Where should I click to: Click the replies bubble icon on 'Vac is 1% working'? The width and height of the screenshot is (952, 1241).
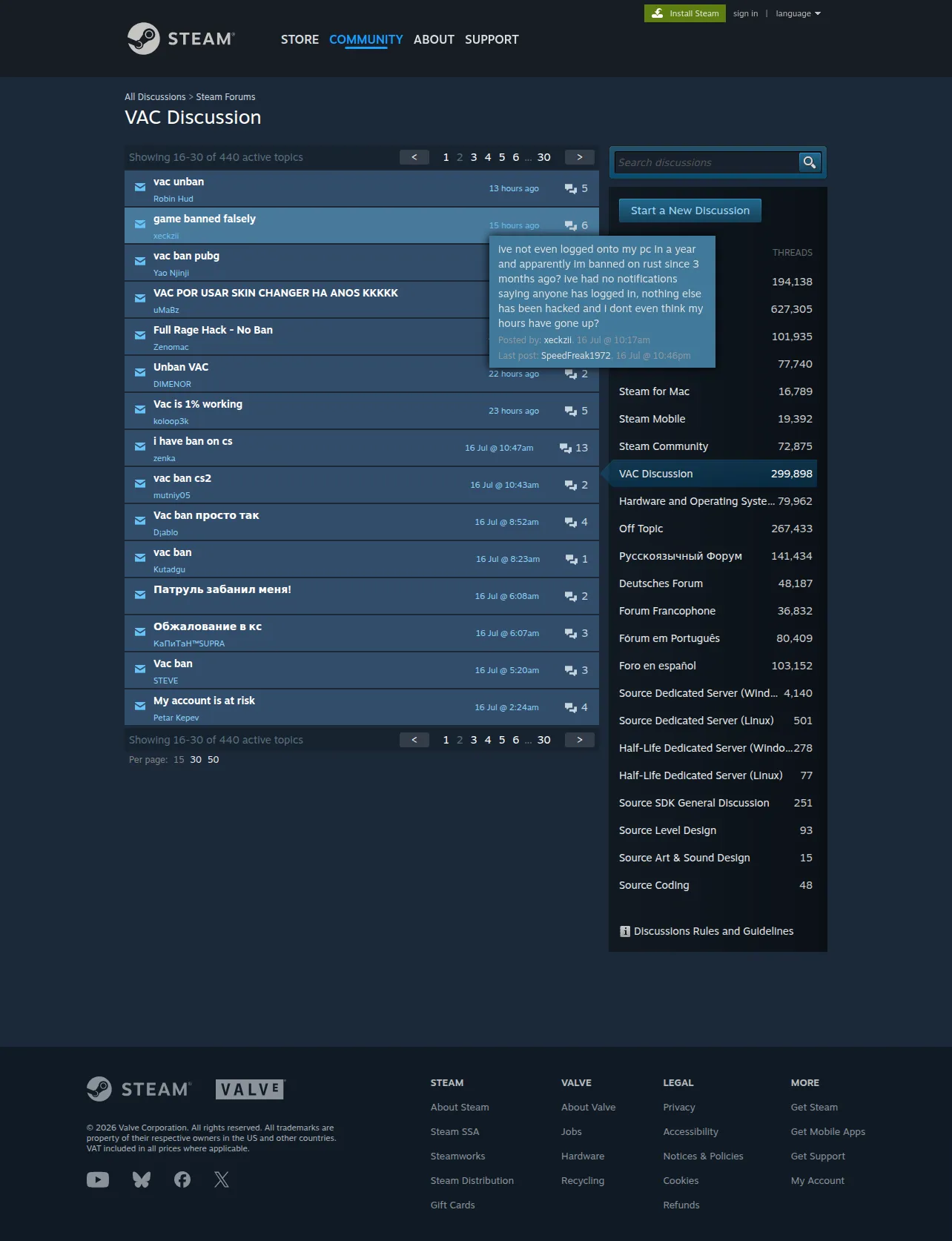(x=571, y=411)
